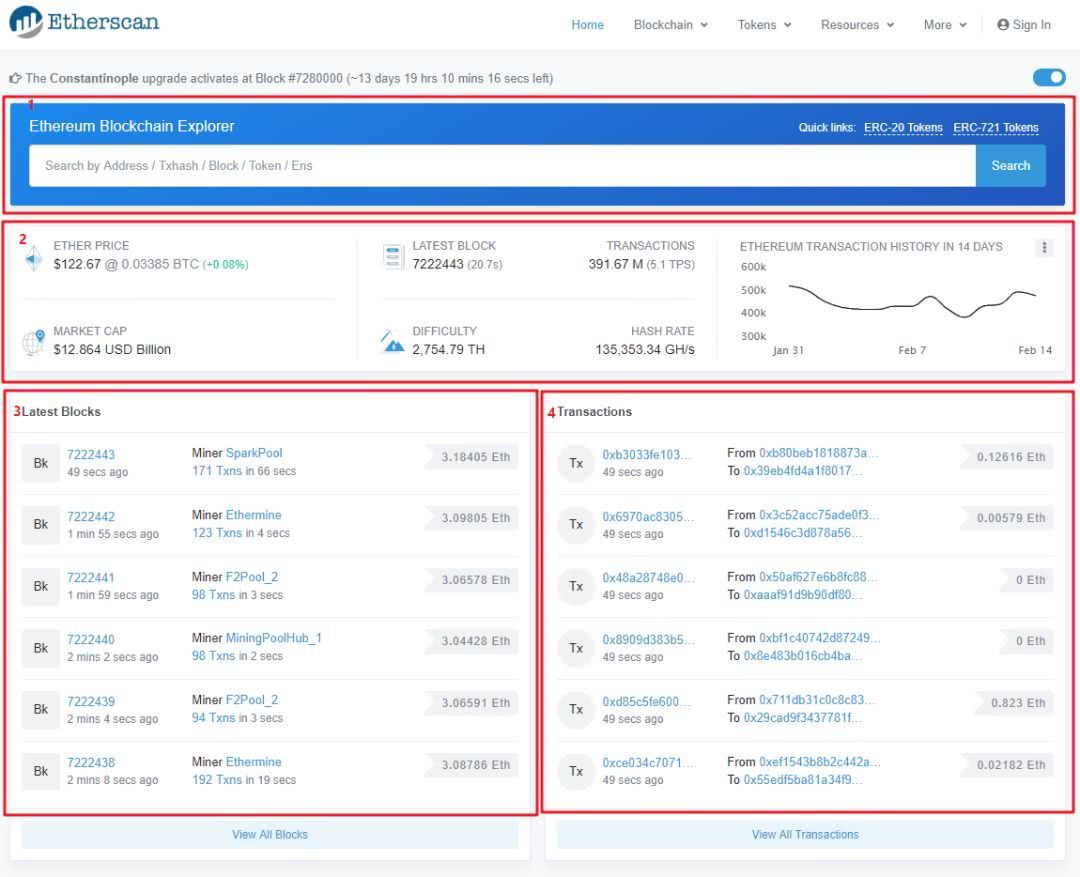Image resolution: width=1080 pixels, height=877 pixels.
Task: Click the Tx icon for 0x8909d383b5
Action: click(x=576, y=648)
